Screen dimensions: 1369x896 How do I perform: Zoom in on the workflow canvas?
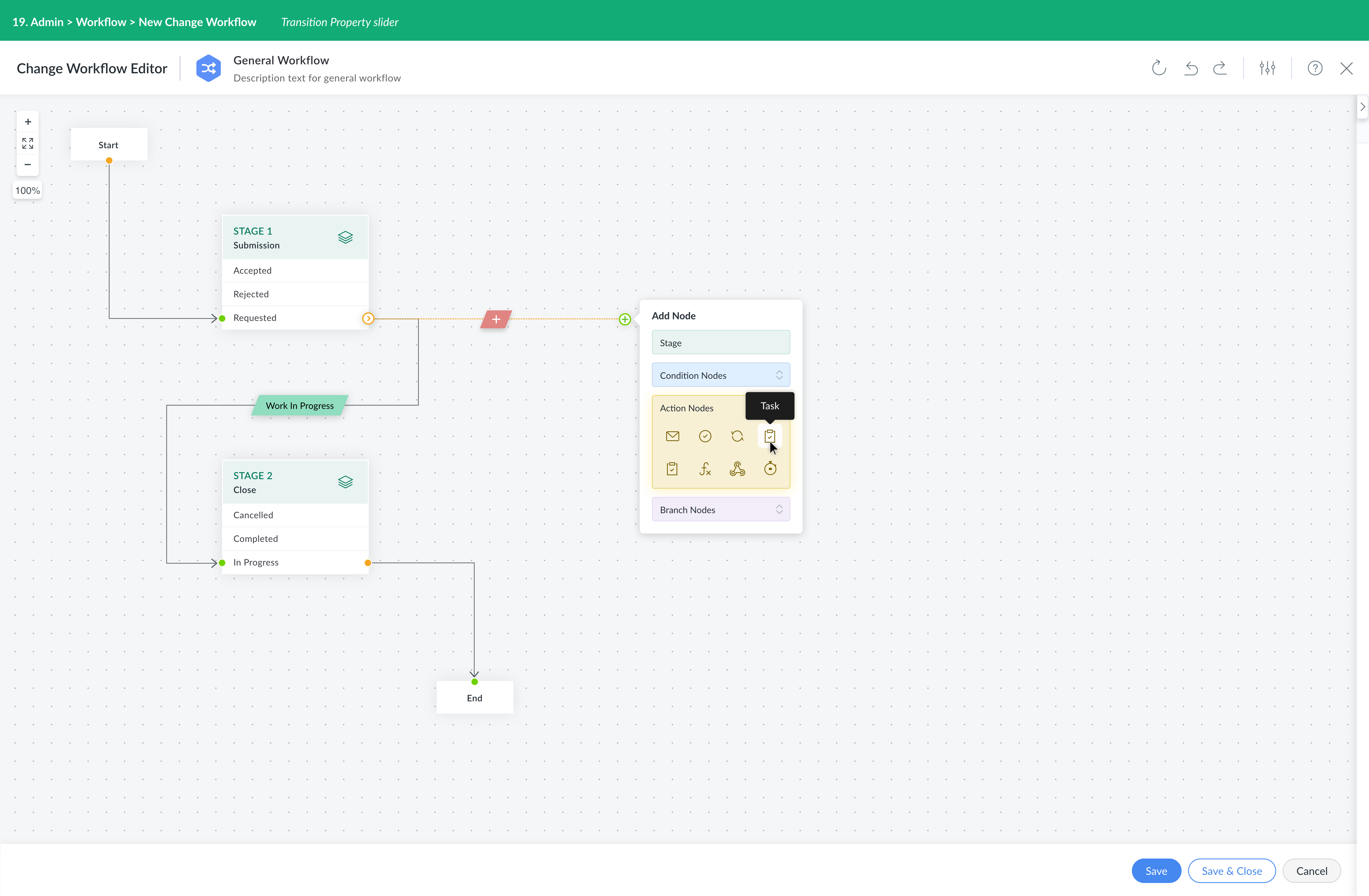[x=28, y=122]
